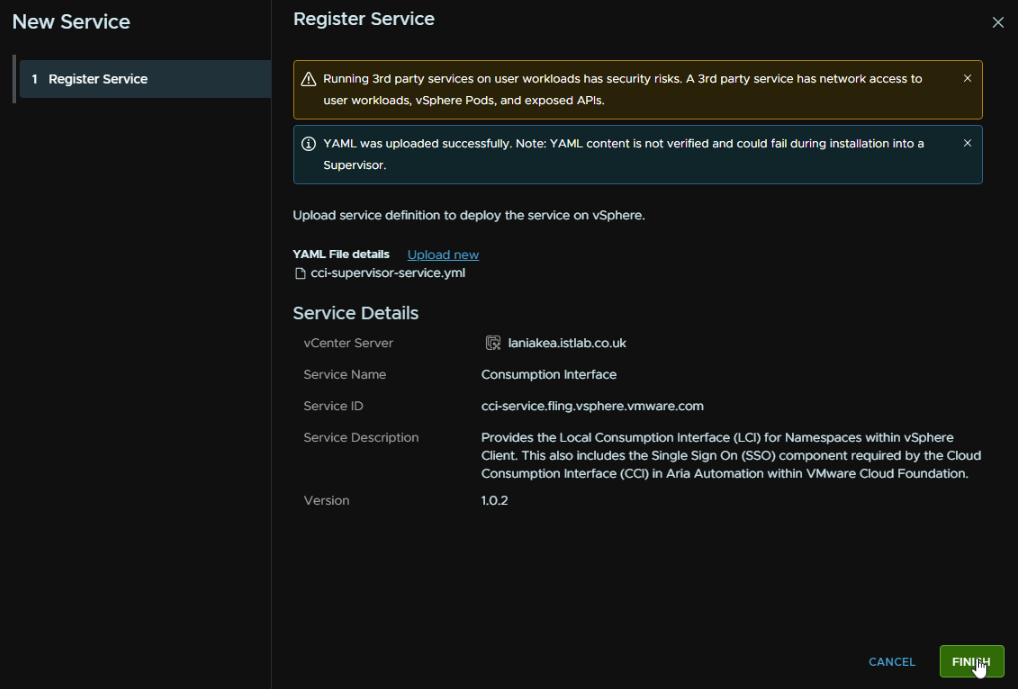Open the Upload new link
The height and width of the screenshot is (689, 1018).
point(443,255)
